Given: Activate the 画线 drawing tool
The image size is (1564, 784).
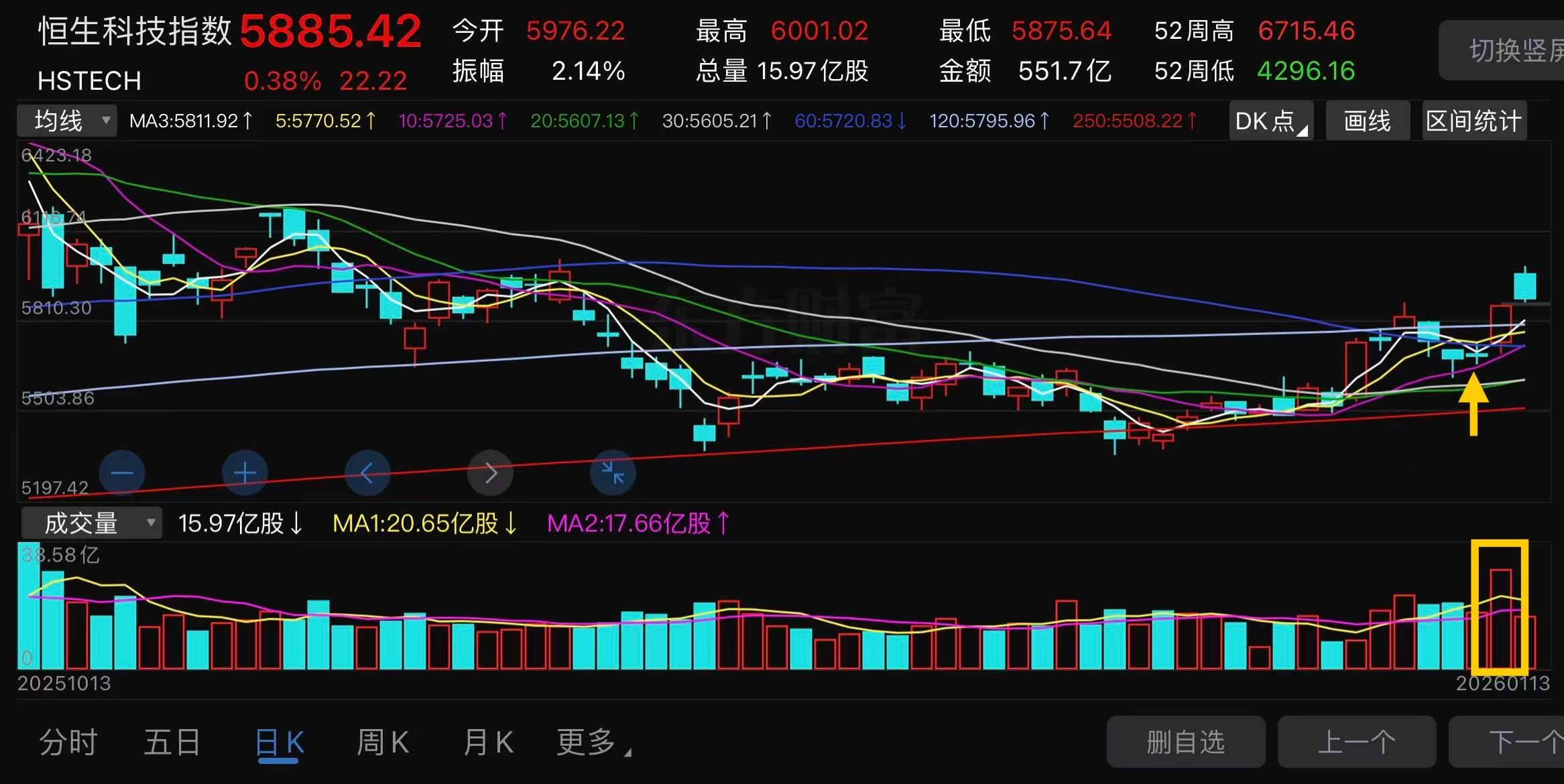Looking at the screenshot, I should 1368,121.
